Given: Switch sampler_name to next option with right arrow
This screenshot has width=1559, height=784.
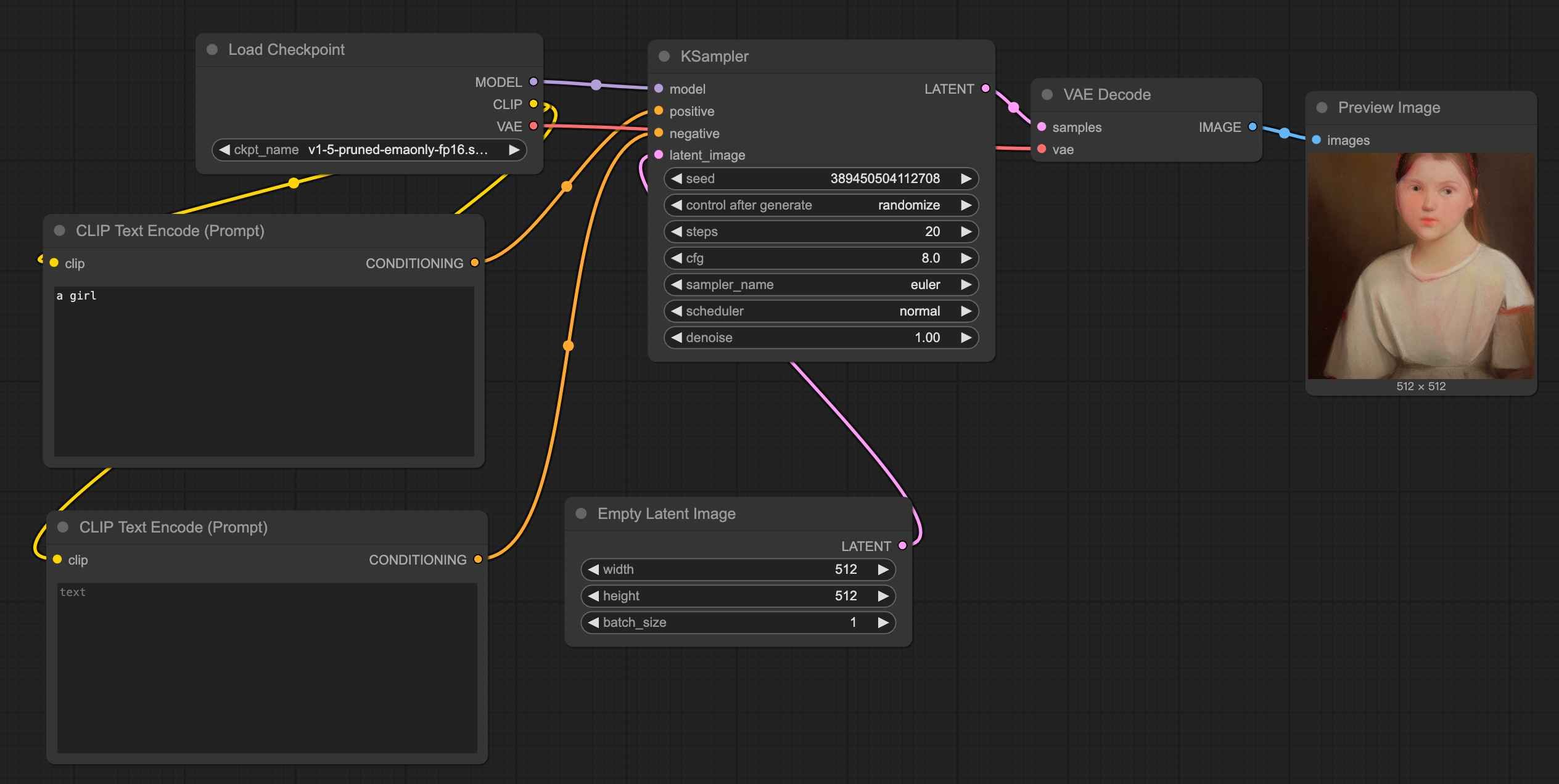Looking at the screenshot, I should point(966,285).
